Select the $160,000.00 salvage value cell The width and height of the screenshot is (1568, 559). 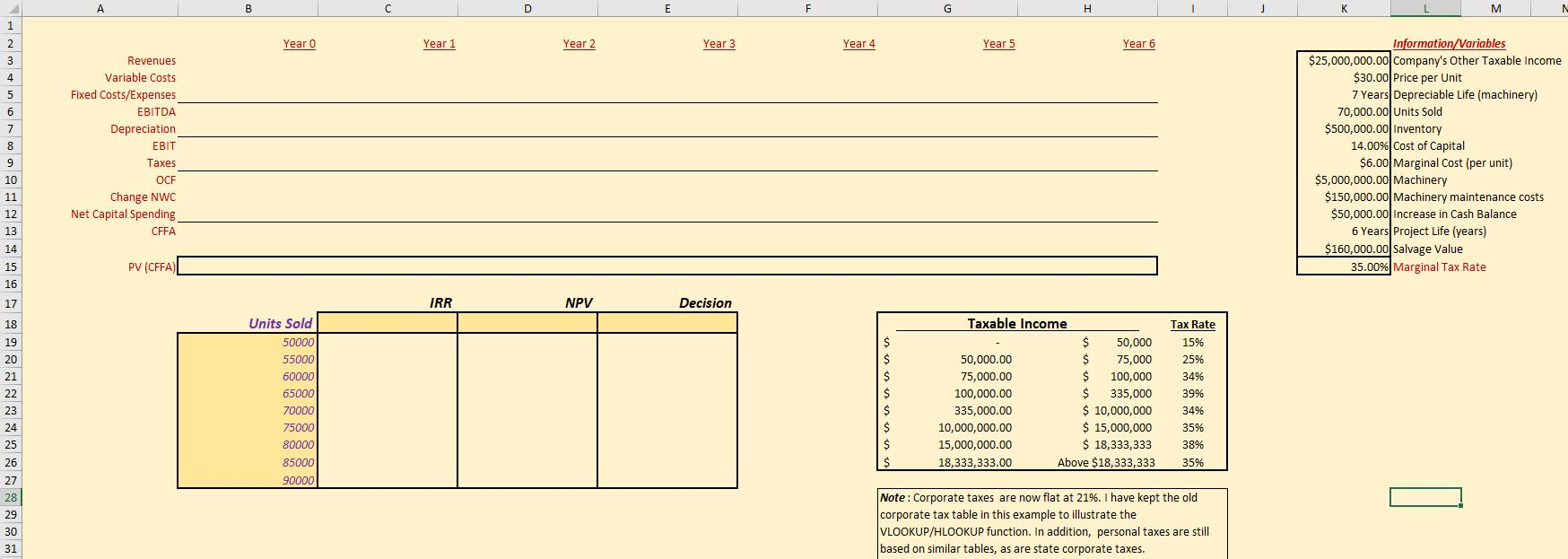(1344, 249)
